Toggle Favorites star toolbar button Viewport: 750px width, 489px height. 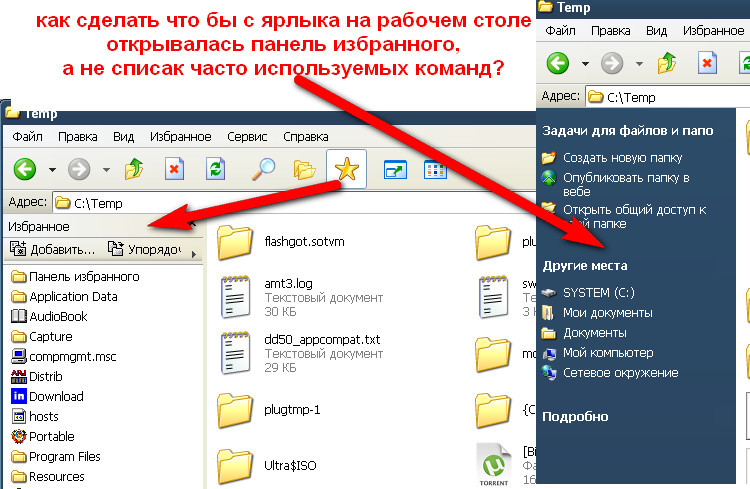346,169
